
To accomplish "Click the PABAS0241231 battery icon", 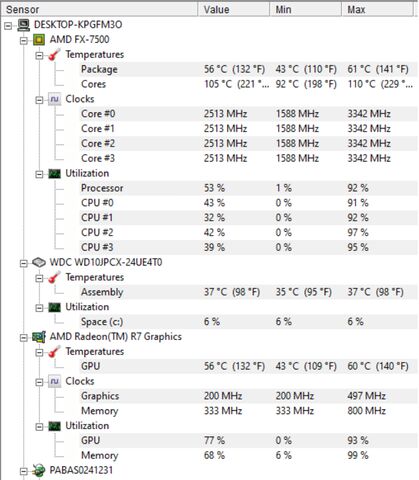I will [39, 470].
